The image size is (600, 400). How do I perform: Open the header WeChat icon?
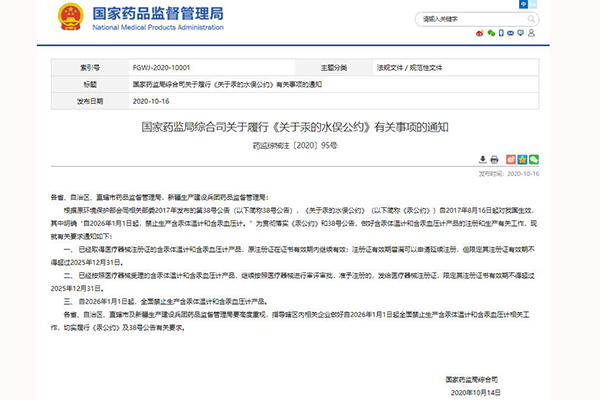pyautogui.click(x=492, y=35)
